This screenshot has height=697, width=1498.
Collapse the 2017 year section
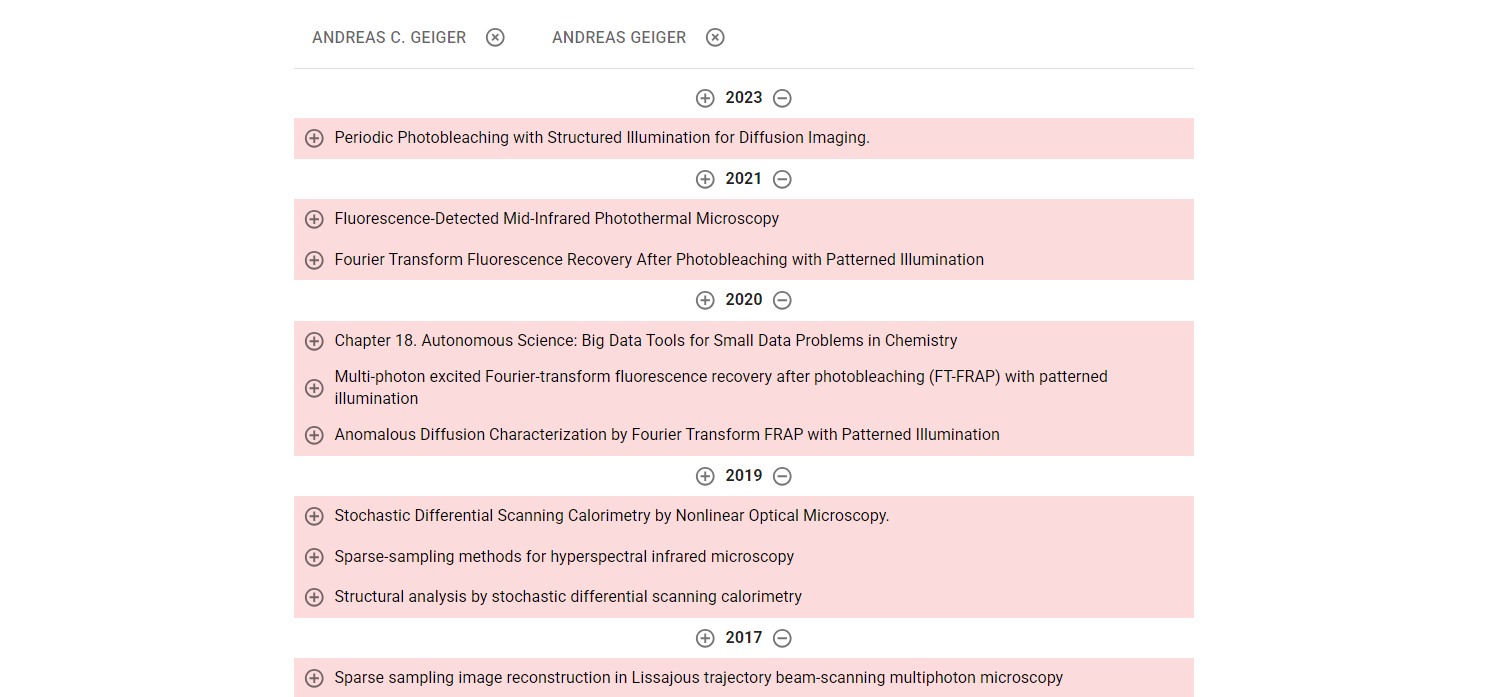point(783,638)
